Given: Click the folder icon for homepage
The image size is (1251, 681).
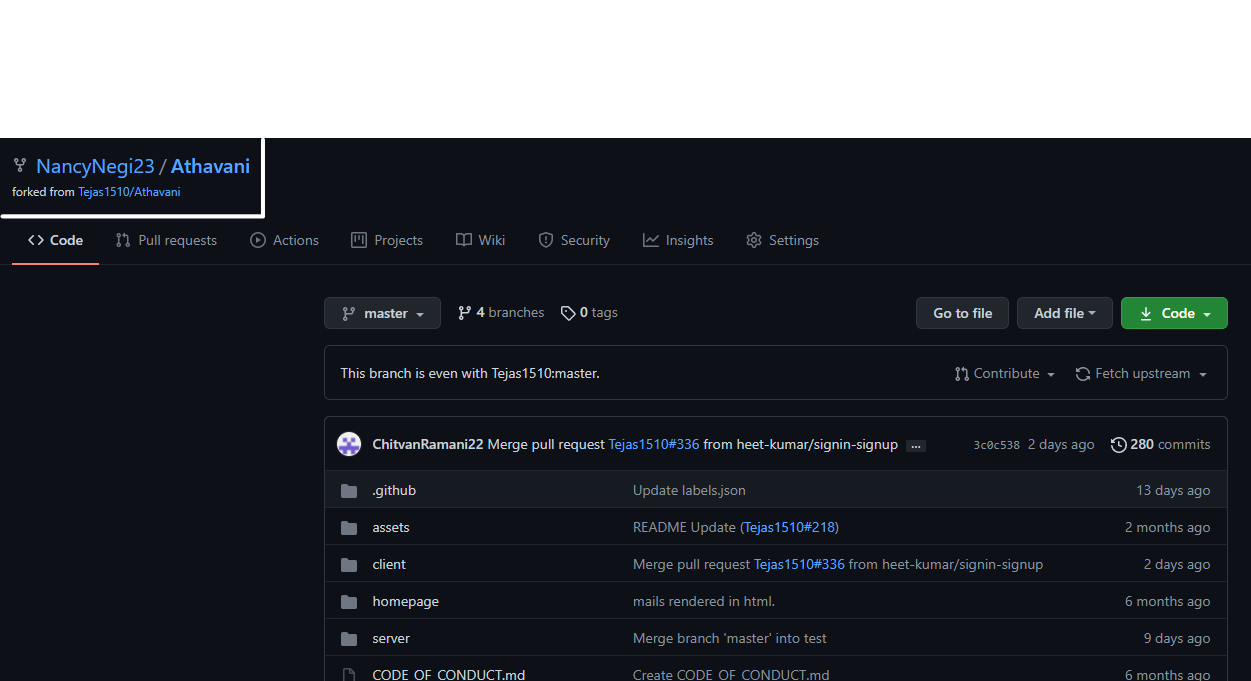Looking at the screenshot, I should tap(349, 602).
